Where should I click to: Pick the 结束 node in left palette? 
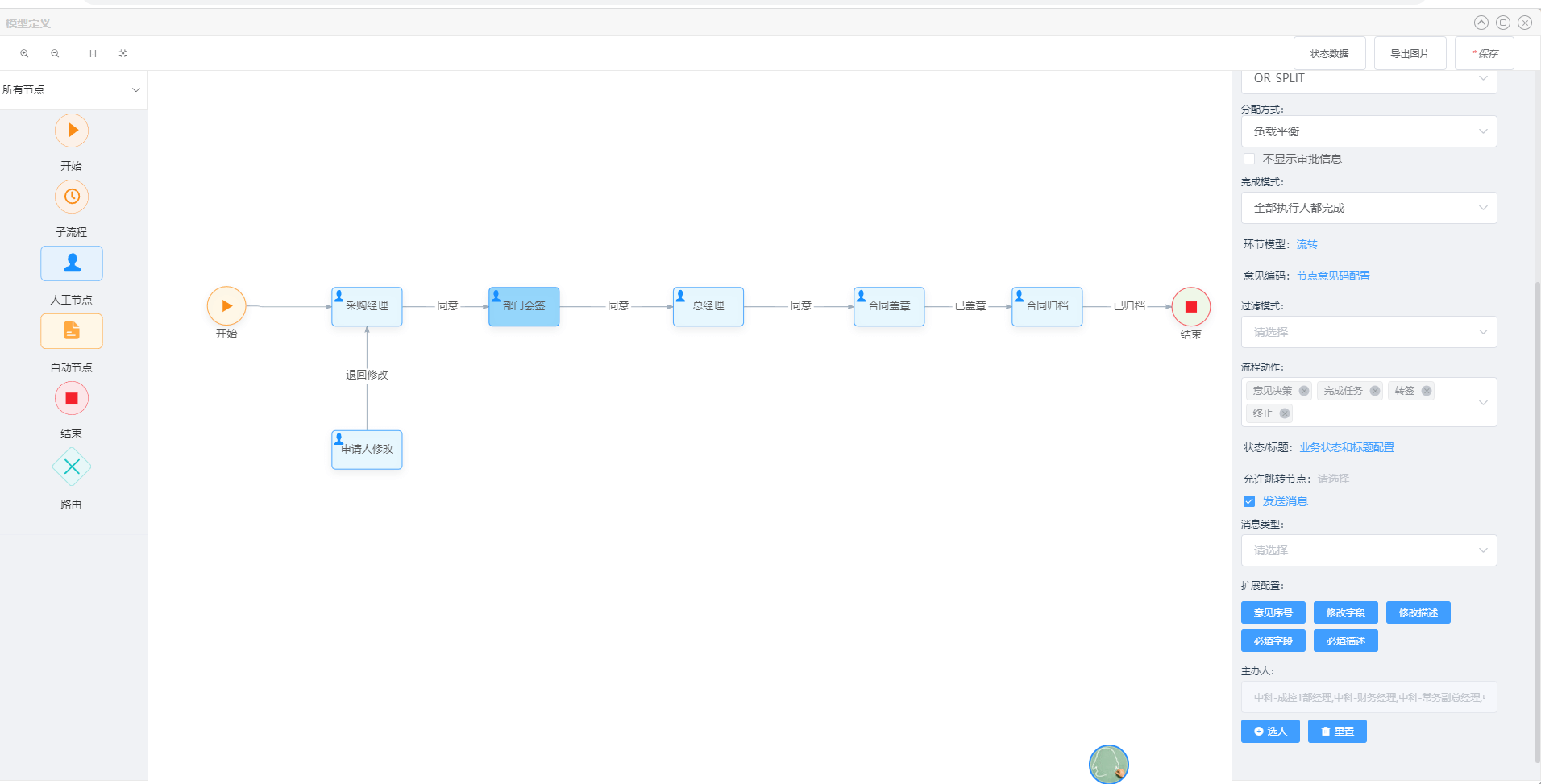point(72,399)
